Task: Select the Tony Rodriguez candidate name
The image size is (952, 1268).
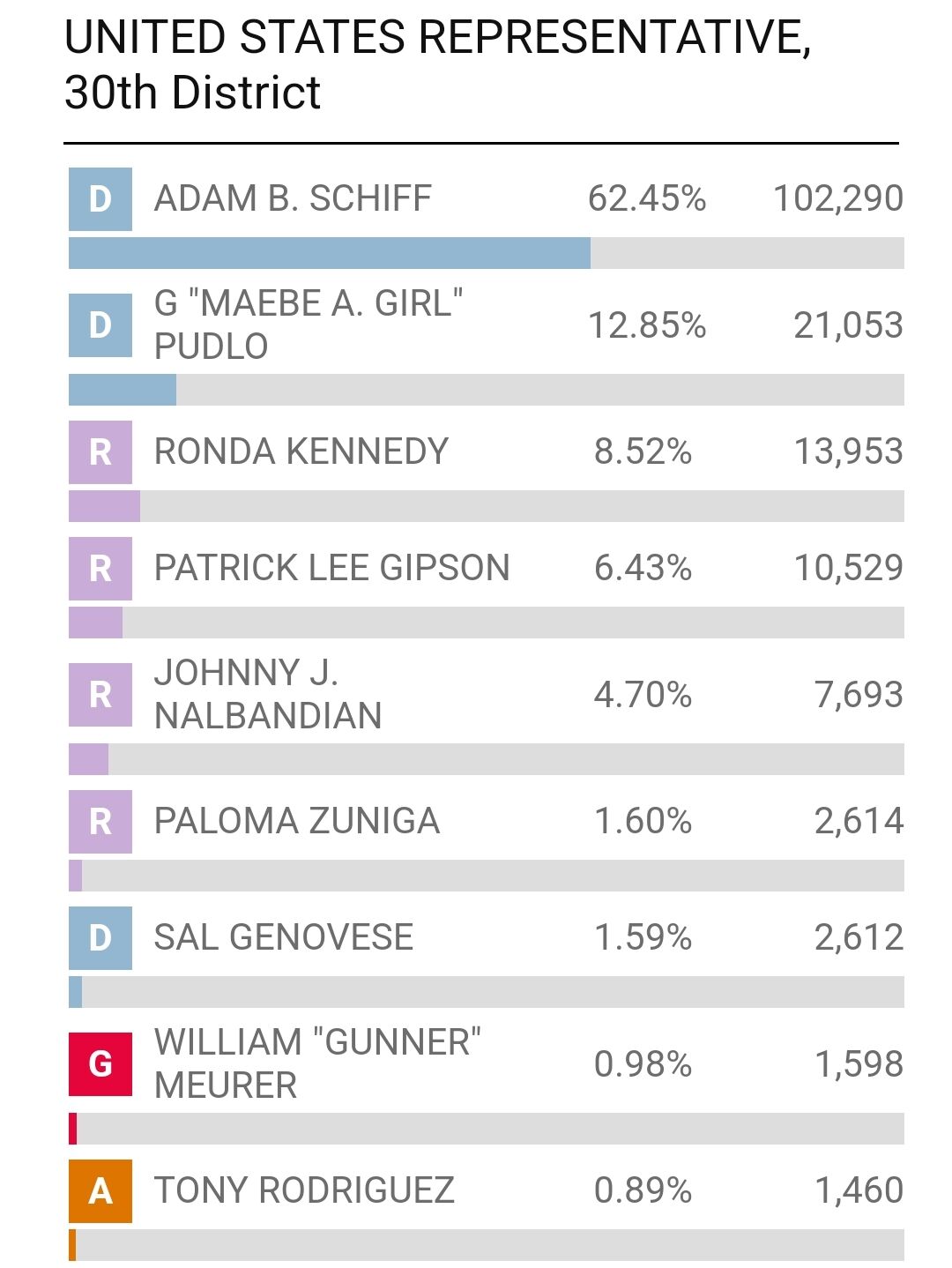Action: [x=304, y=1191]
